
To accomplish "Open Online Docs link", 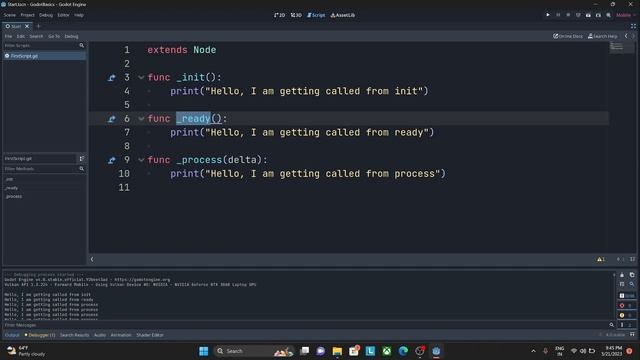I will click(568, 36).
